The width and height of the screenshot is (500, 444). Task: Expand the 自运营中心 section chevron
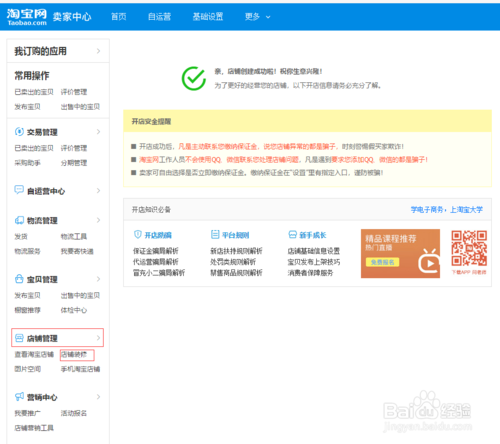click(x=98, y=190)
